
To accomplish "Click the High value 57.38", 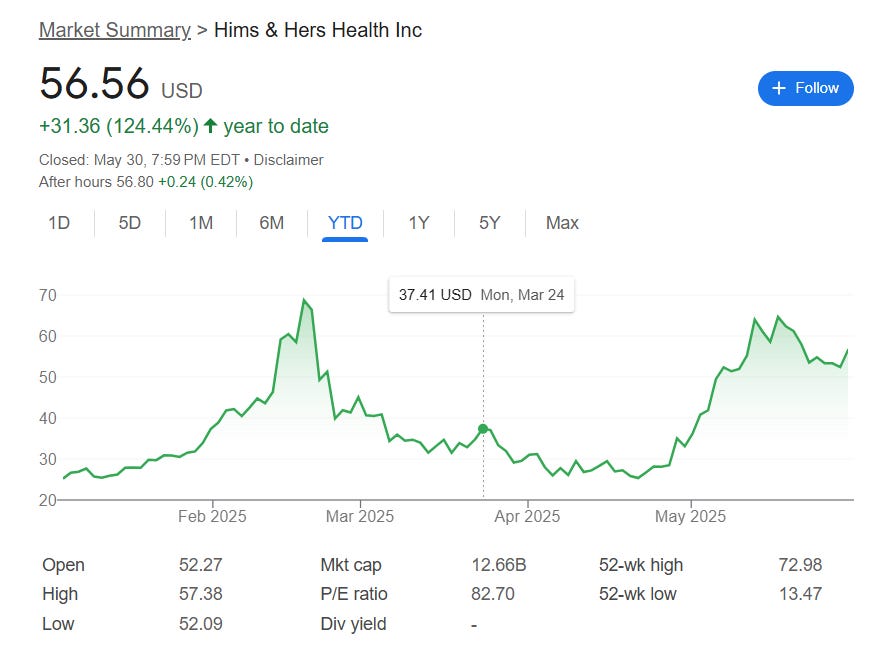I will click(201, 594).
